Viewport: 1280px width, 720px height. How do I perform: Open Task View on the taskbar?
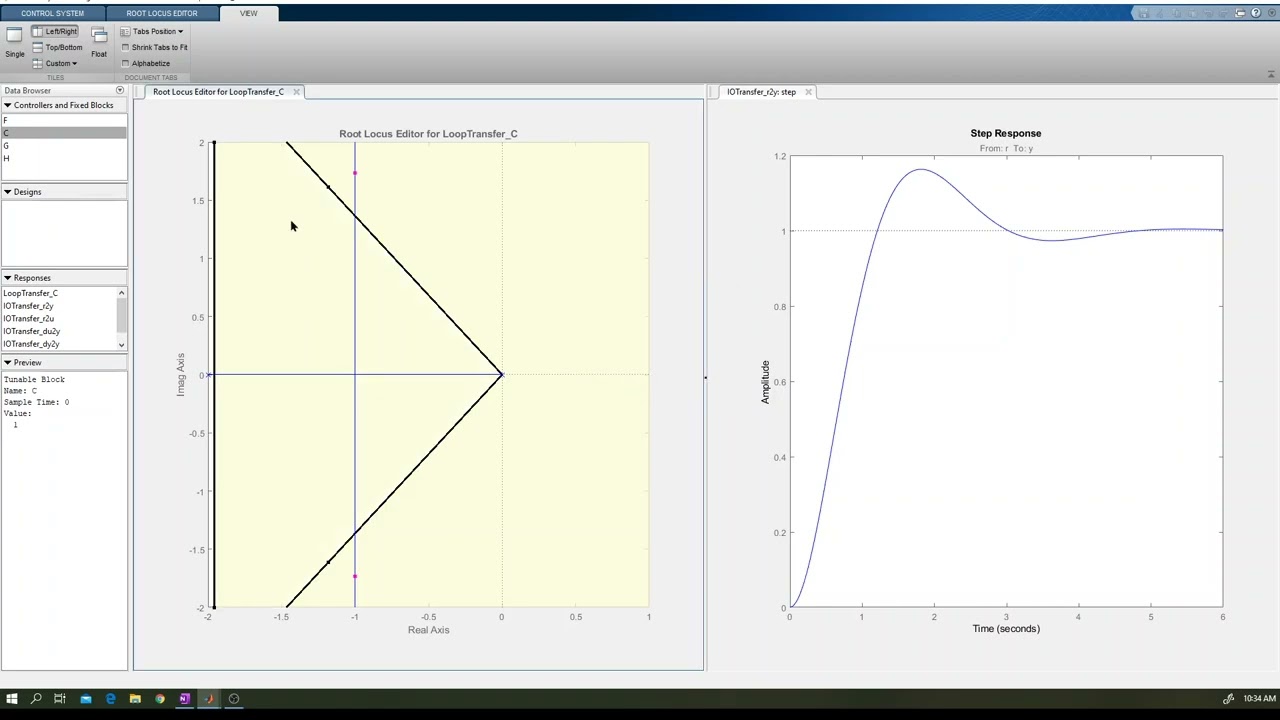60,699
